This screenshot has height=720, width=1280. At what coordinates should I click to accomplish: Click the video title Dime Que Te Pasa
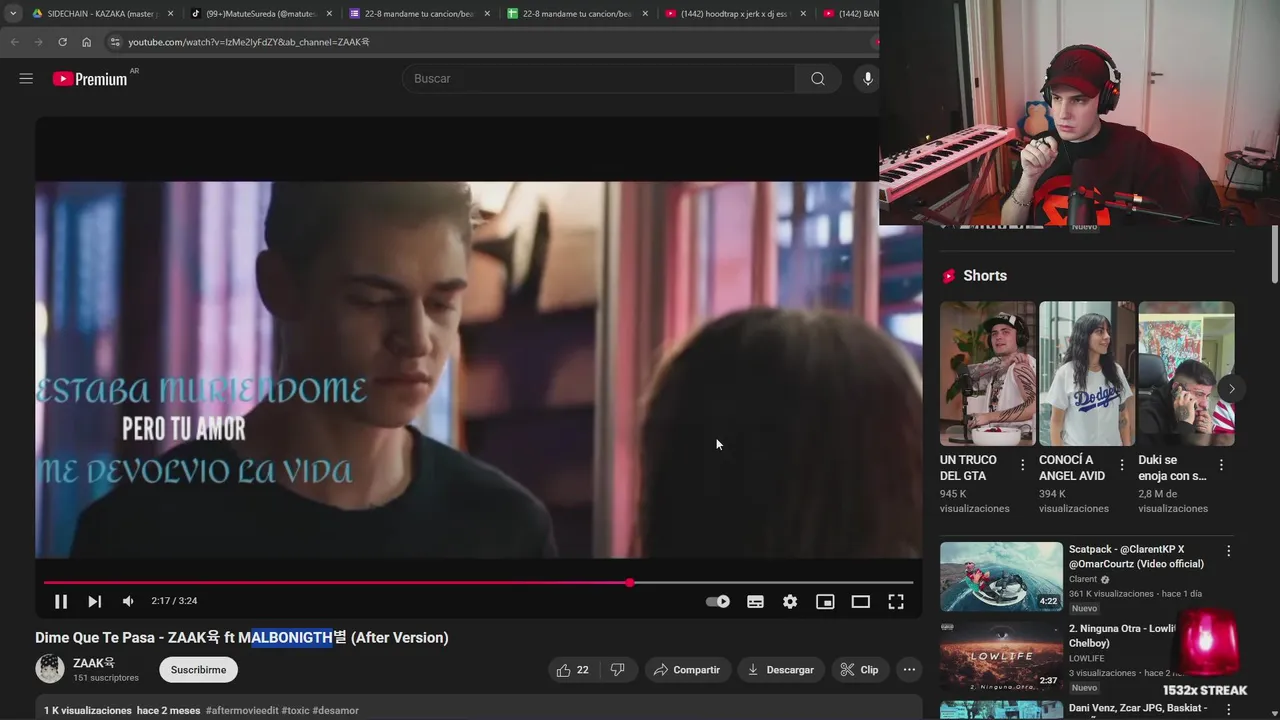pos(242,637)
